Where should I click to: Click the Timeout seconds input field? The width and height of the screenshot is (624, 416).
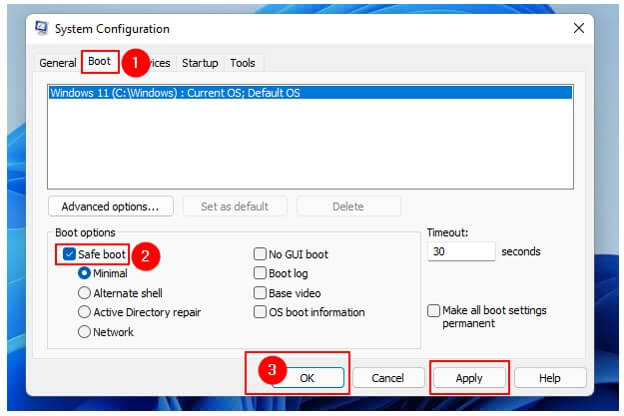pyautogui.click(x=461, y=252)
